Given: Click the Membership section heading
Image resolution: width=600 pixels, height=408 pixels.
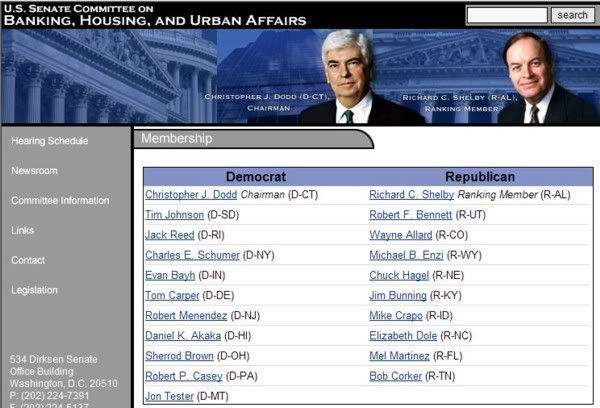Looking at the screenshot, I should click(176, 138).
